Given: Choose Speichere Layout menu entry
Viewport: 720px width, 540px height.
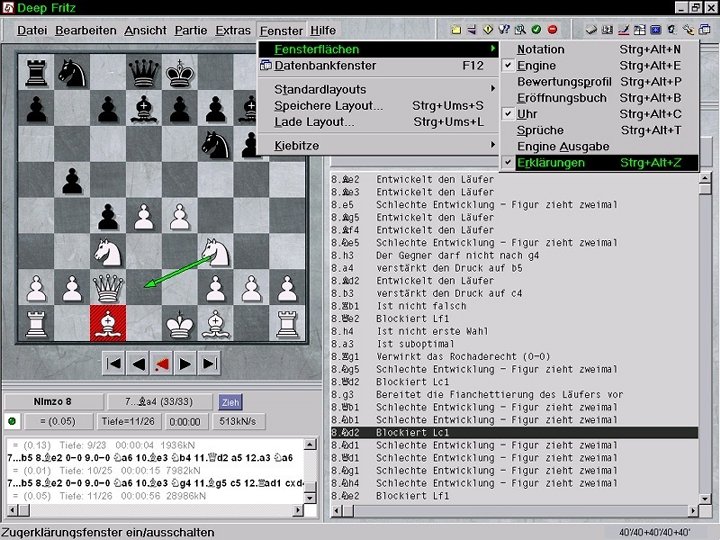Looking at the screenshot, I should click(x=378, y=106).
